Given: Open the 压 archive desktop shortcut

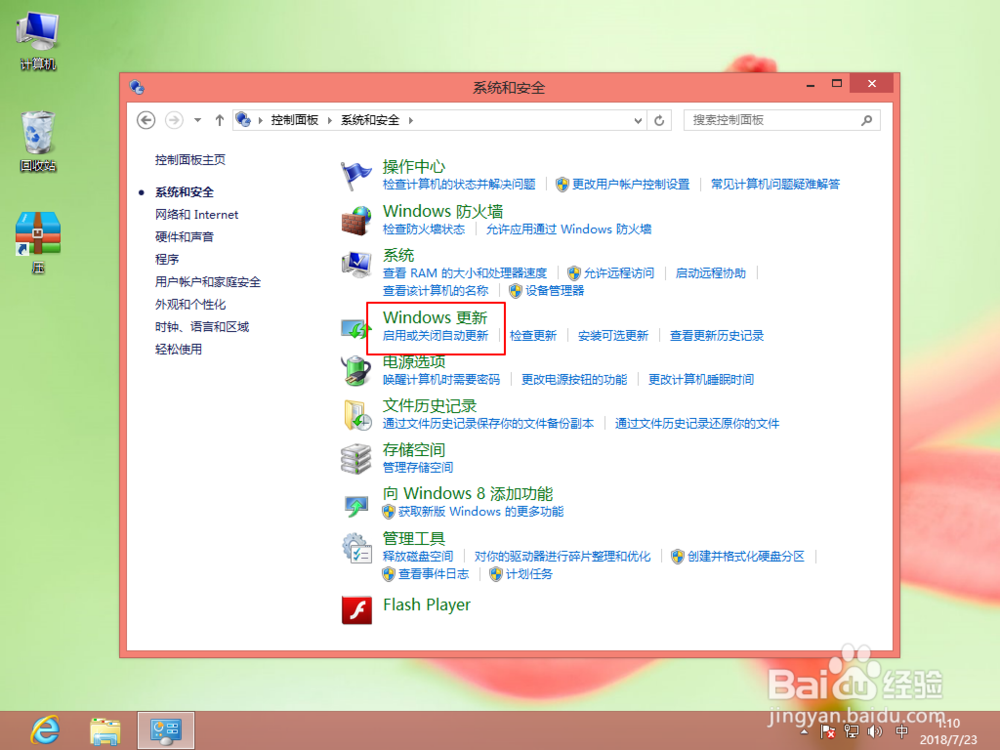Looking at the screenshot, I should [38, 244].
